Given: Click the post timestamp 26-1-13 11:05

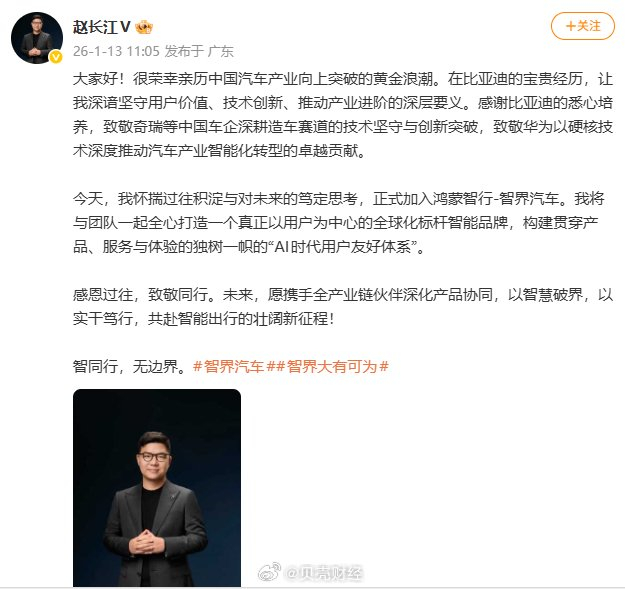Looking at the screenshot, I should pos(116,51).
